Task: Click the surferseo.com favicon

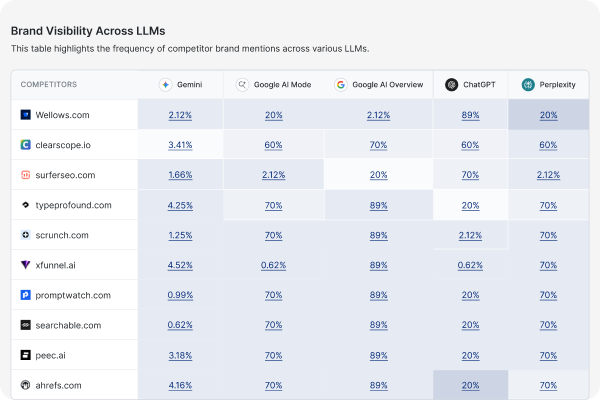Action: tap(26, 175)
